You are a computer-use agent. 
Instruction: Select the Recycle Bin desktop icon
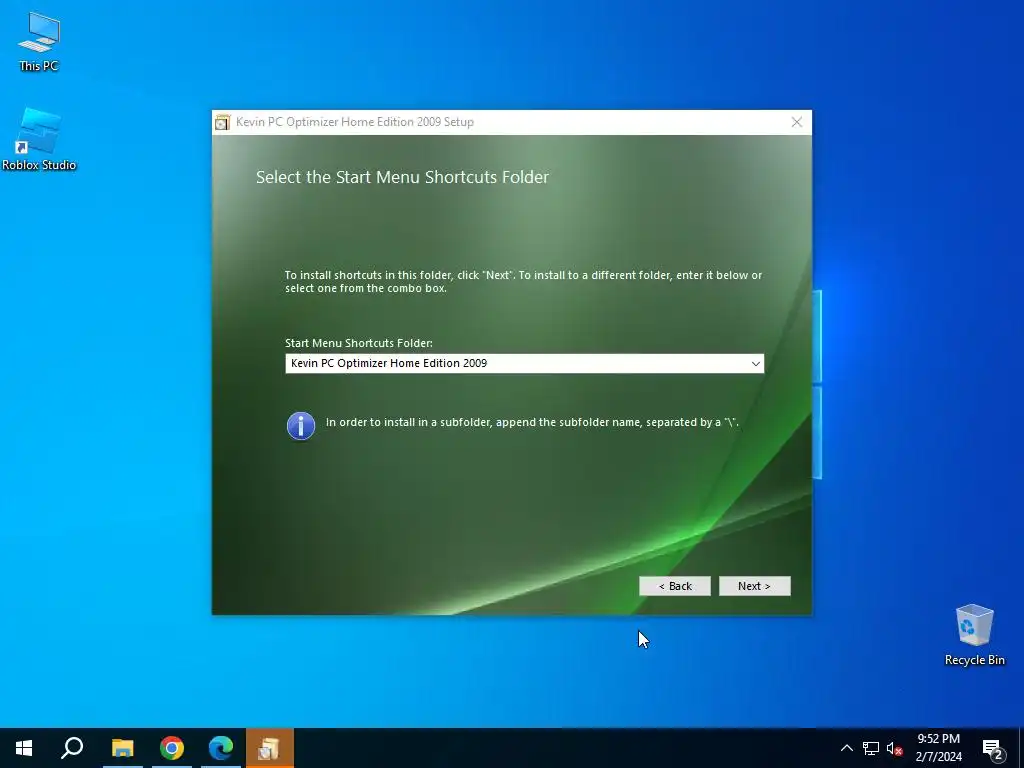pyautogui.click(x=974, y=634)
